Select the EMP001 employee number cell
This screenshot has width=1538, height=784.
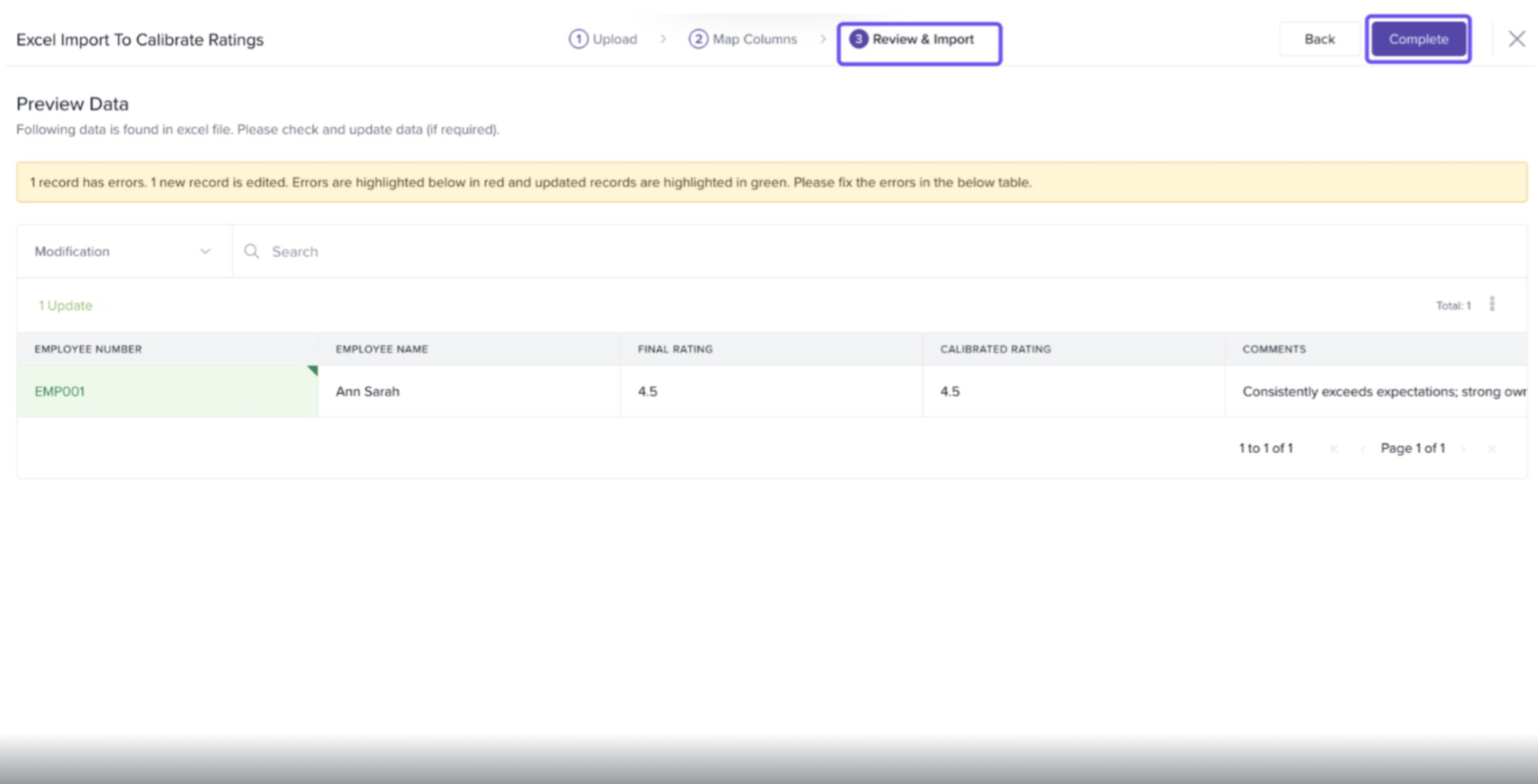pos(60,392)
